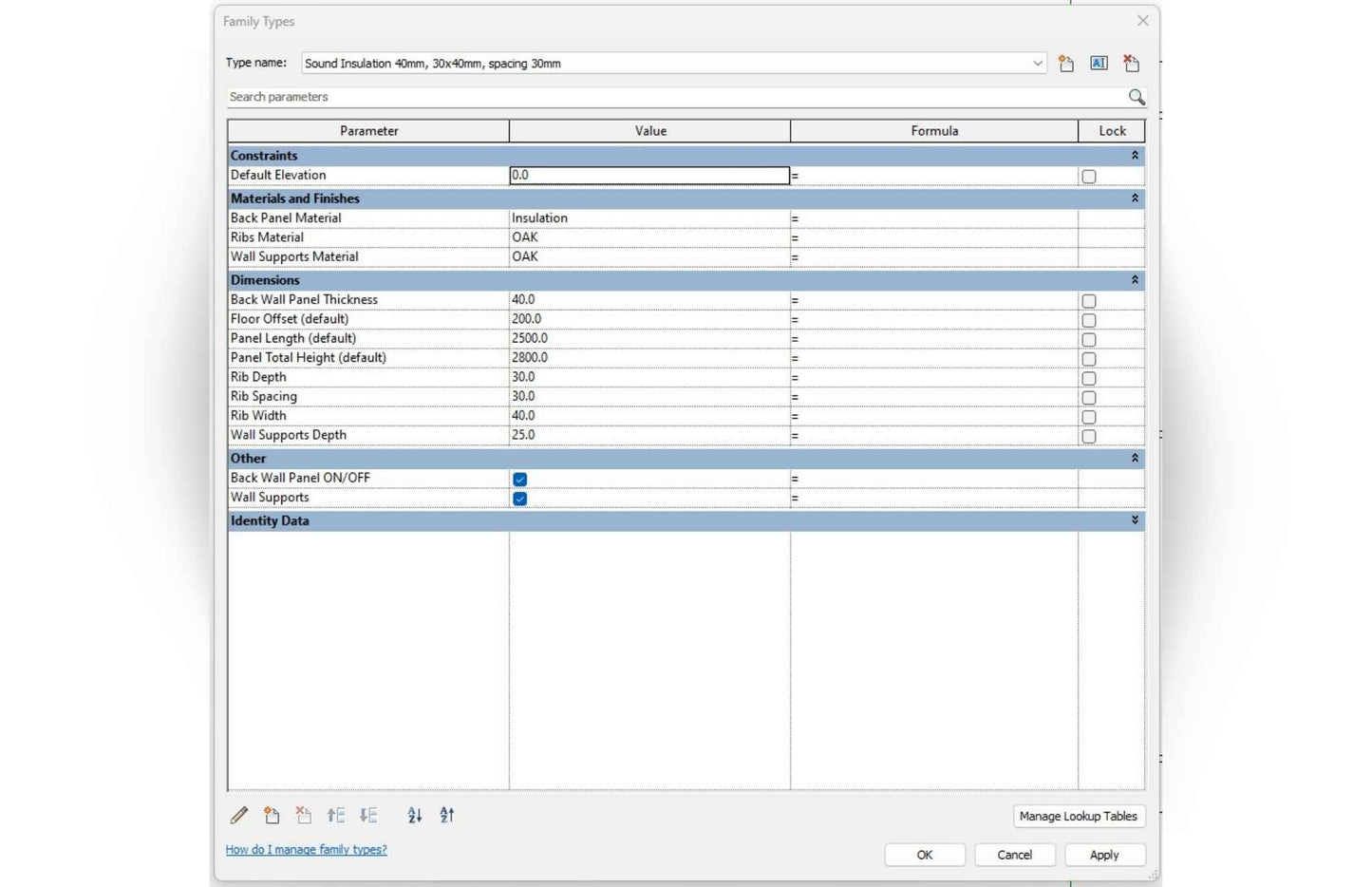Uncheck the Back Wall Panel ON/OFF checkbox
The image size is (1372, 887).
pos(520,479)
